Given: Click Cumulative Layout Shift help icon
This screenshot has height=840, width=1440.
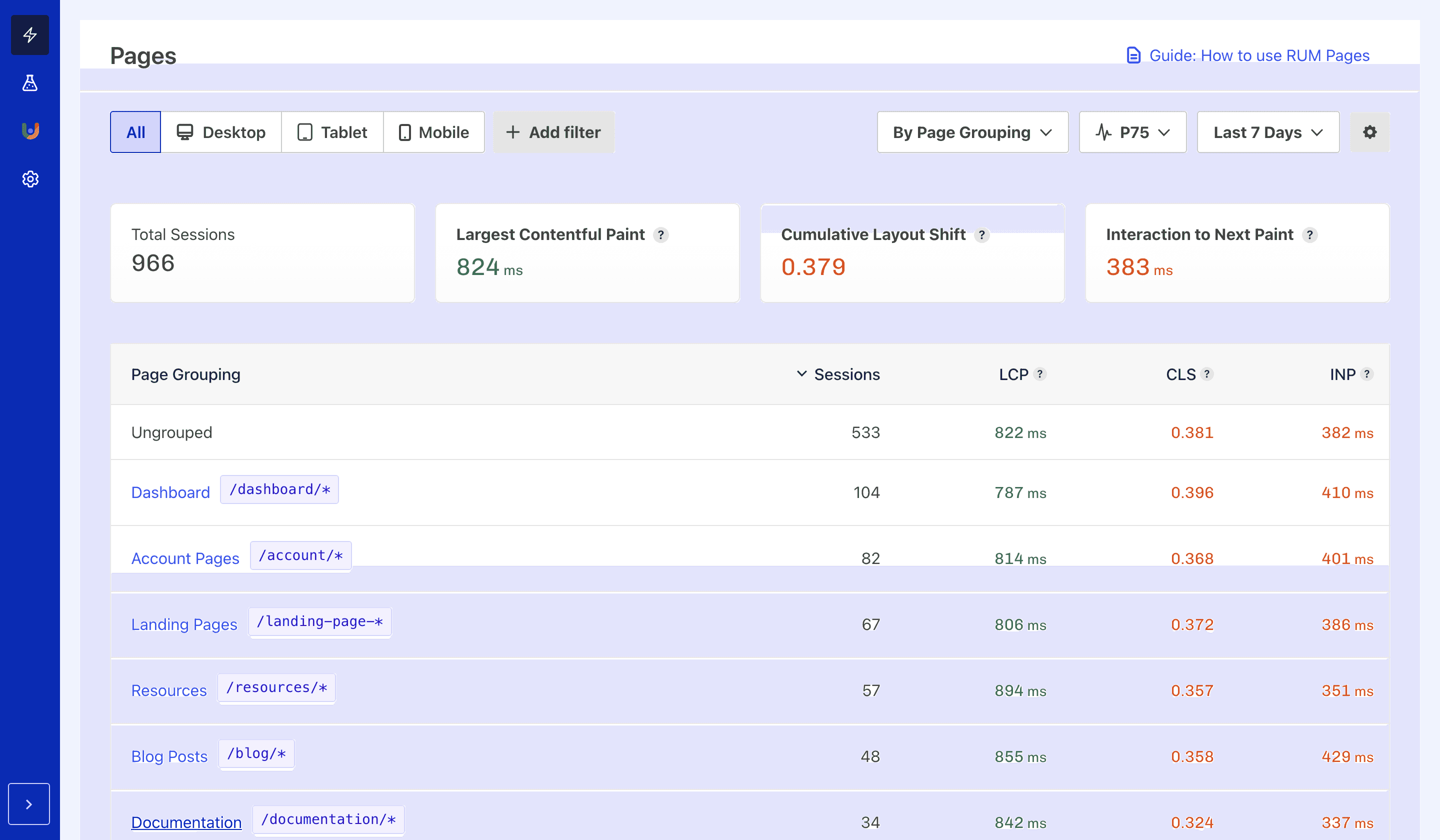Looking at the screenshot, I should point(981,235).
